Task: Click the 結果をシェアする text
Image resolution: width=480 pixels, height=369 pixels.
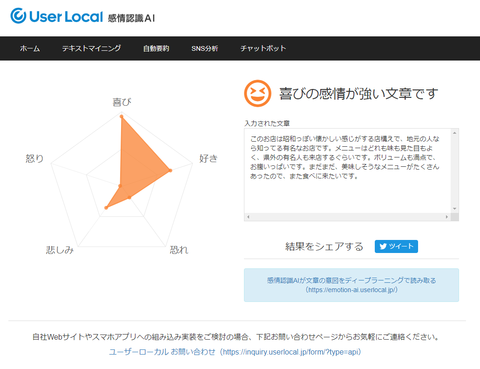Action: tap(324, 247)
